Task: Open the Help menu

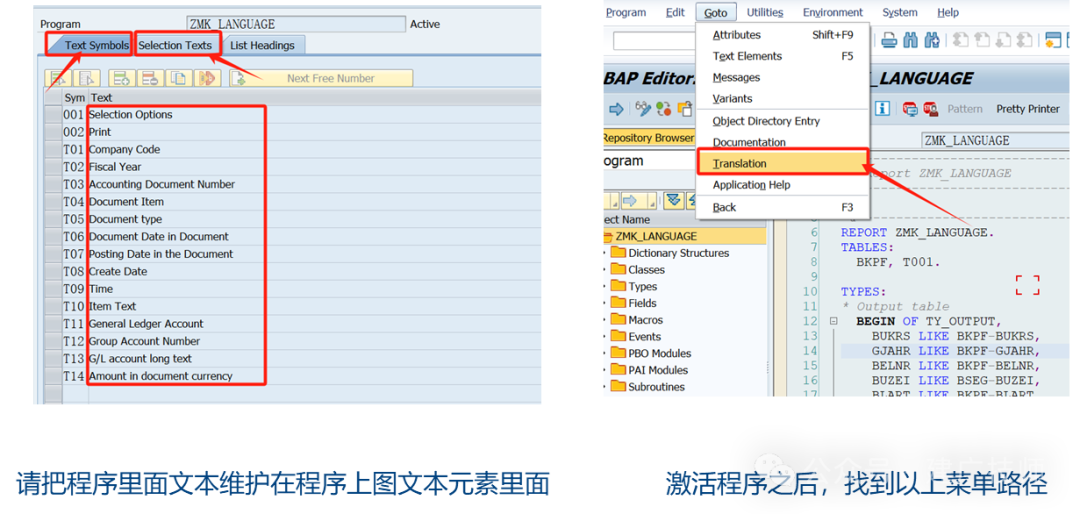Action: coord(948,12)
